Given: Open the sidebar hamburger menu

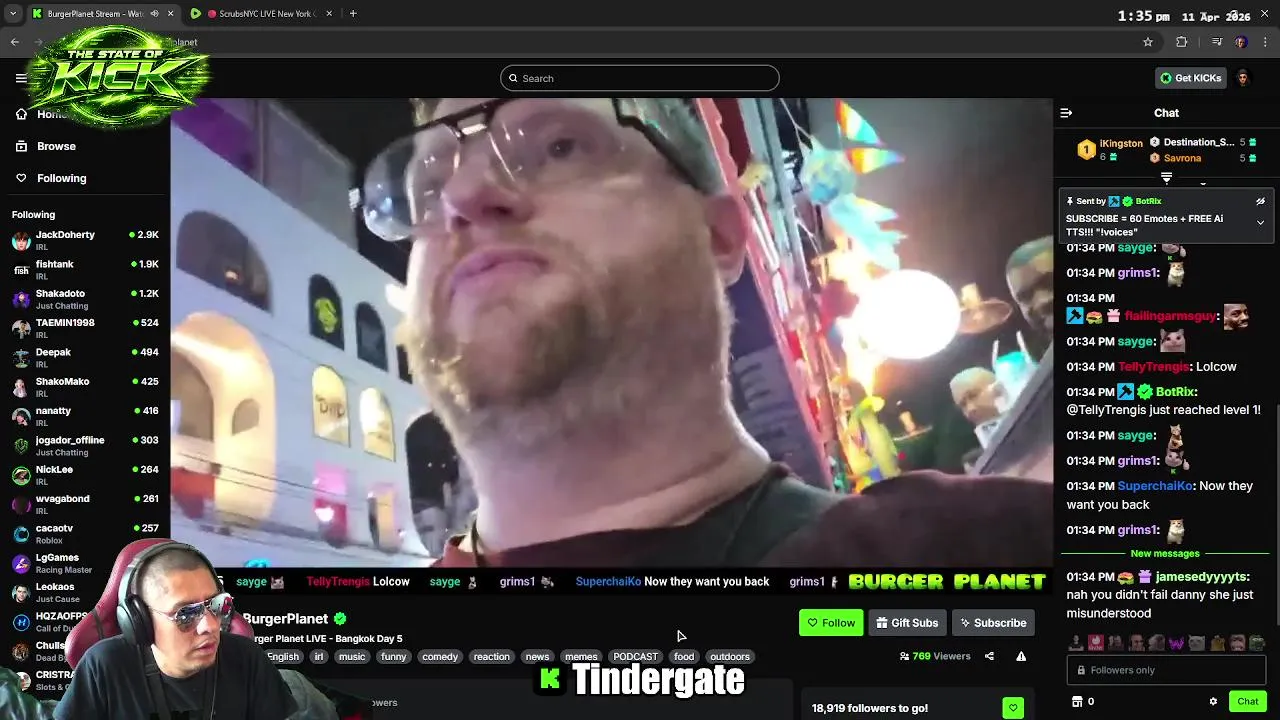Looking at the screenshot, I should pos(21,78).
